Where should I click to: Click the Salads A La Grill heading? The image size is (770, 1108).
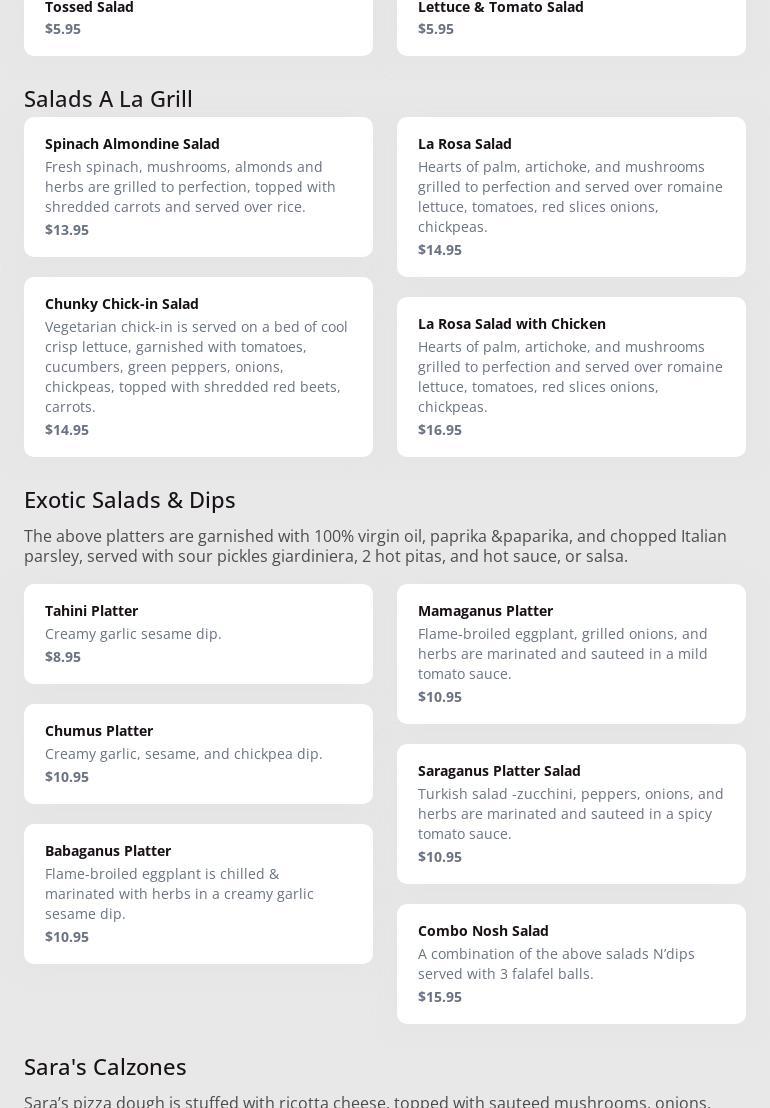pos(108,98)
